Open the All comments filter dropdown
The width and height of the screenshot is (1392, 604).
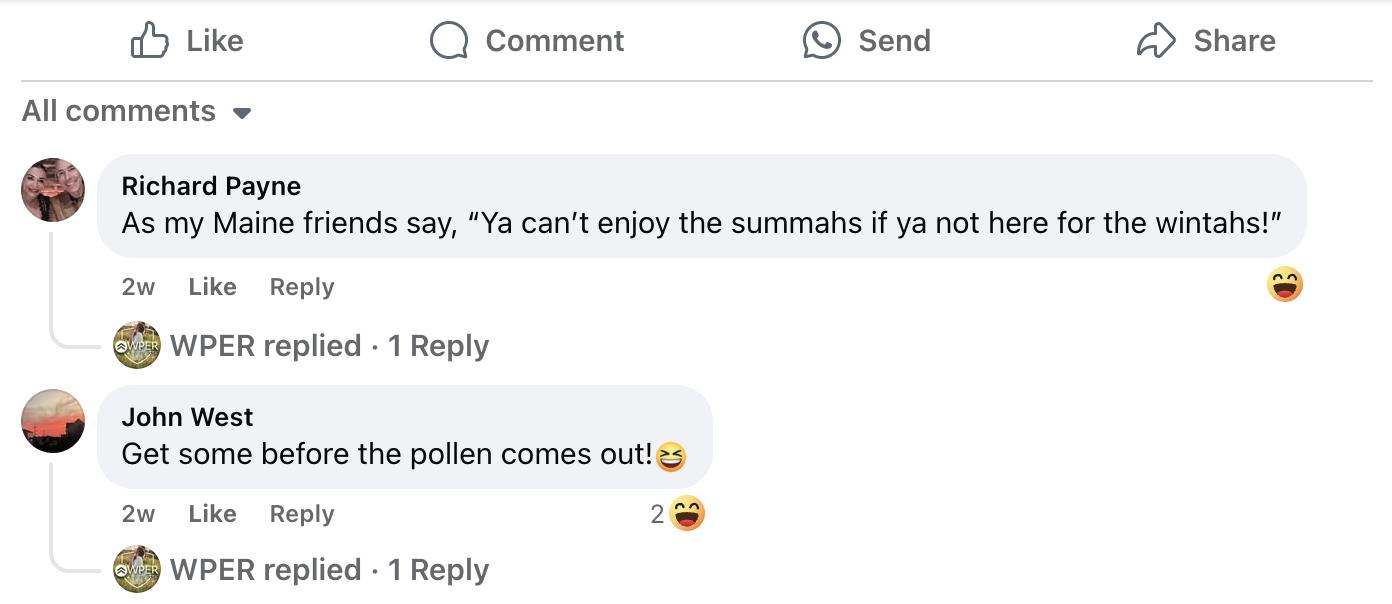[137, 111]
